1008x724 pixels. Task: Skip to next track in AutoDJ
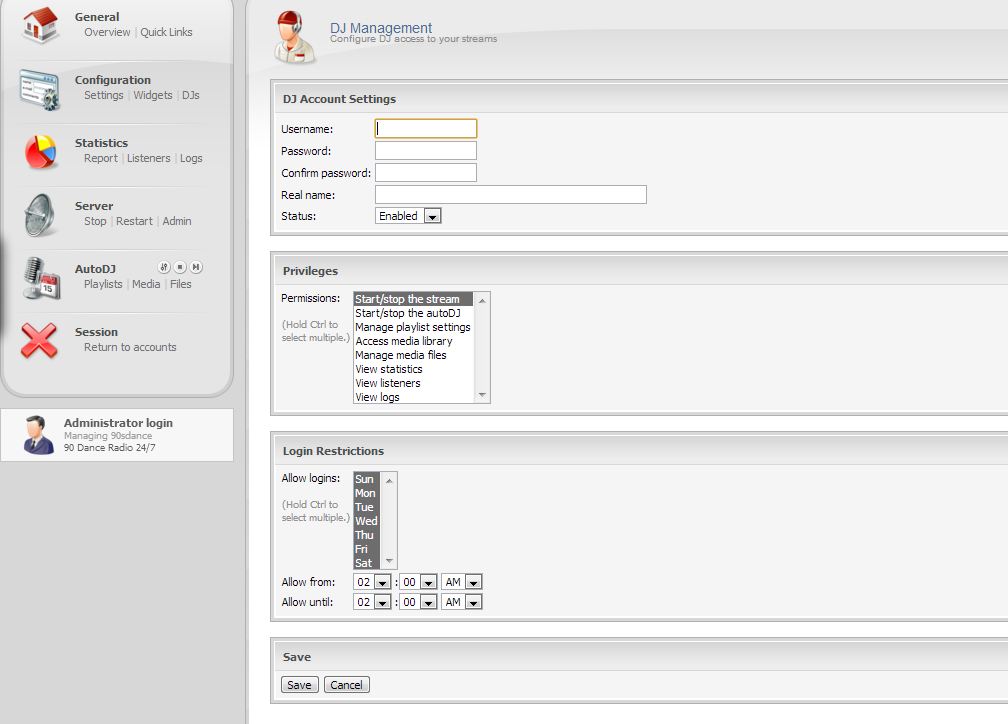click(196, 267)
